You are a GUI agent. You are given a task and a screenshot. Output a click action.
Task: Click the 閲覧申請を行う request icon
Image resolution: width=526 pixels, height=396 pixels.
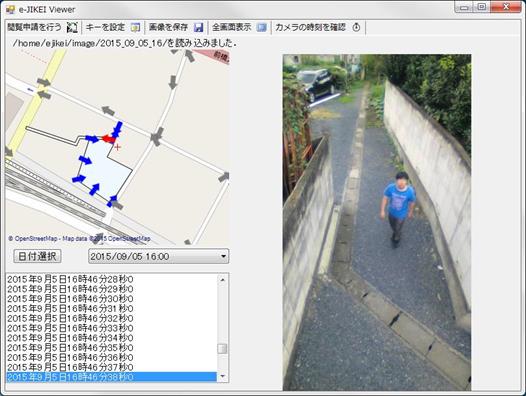click(72, 28)
